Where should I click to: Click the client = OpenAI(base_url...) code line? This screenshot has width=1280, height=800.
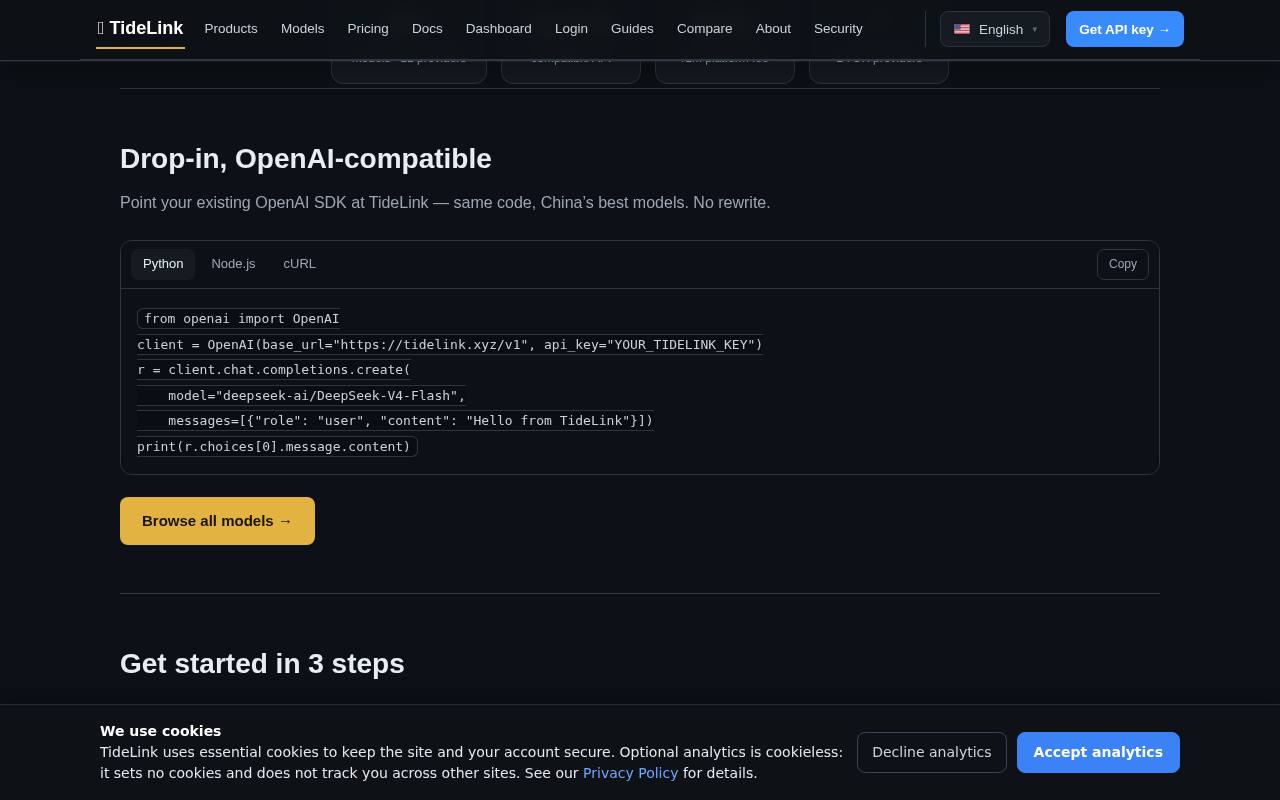pos(450,345)
